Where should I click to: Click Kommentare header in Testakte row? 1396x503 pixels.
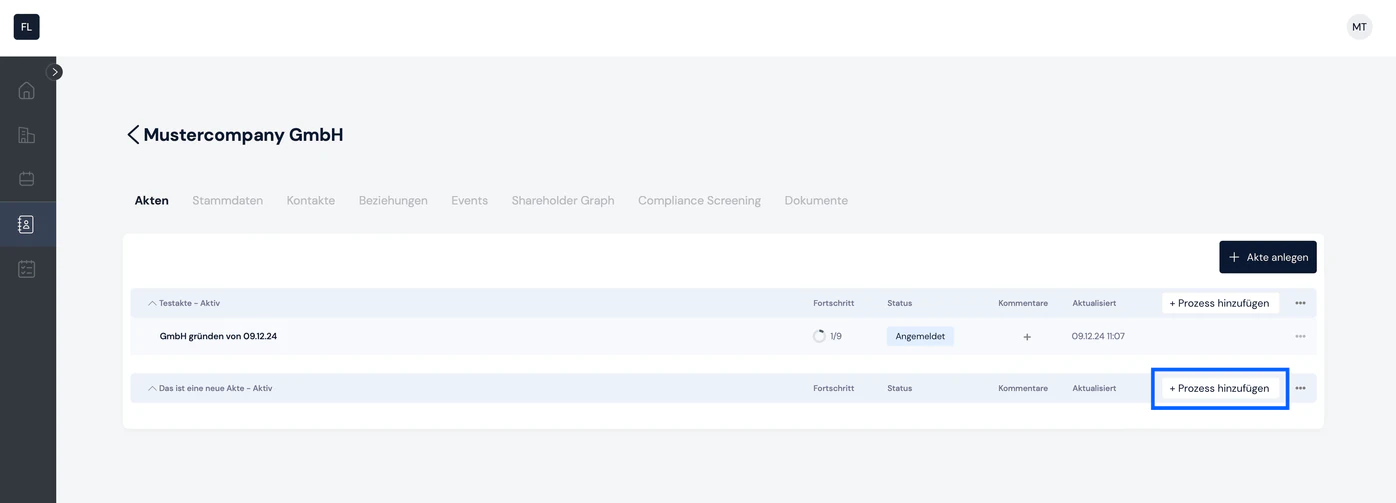[1023, 303]
